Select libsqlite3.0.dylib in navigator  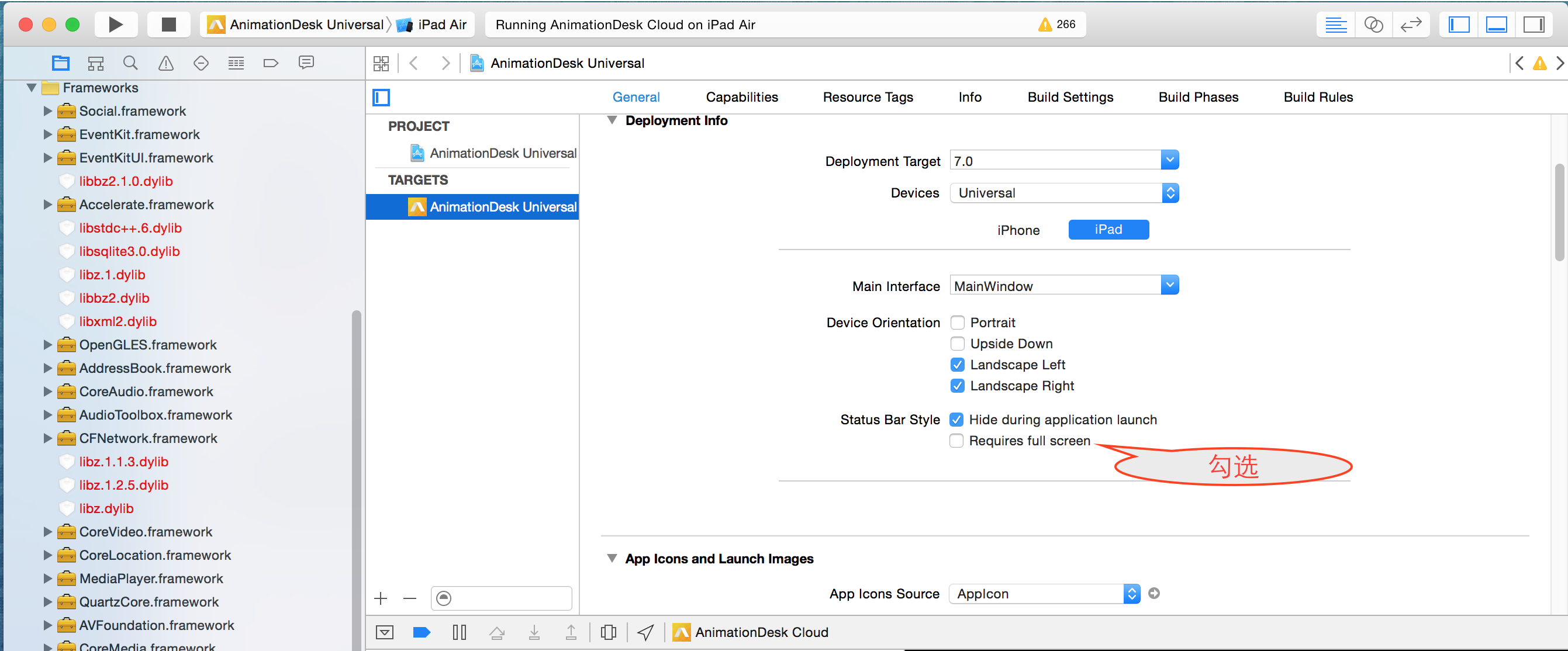tap(129, 251)
